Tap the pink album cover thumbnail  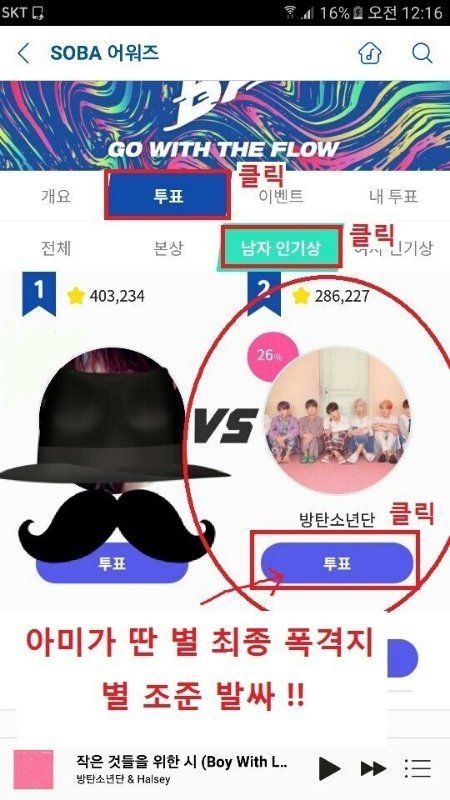pyautogui.click(x=34, y=769)
